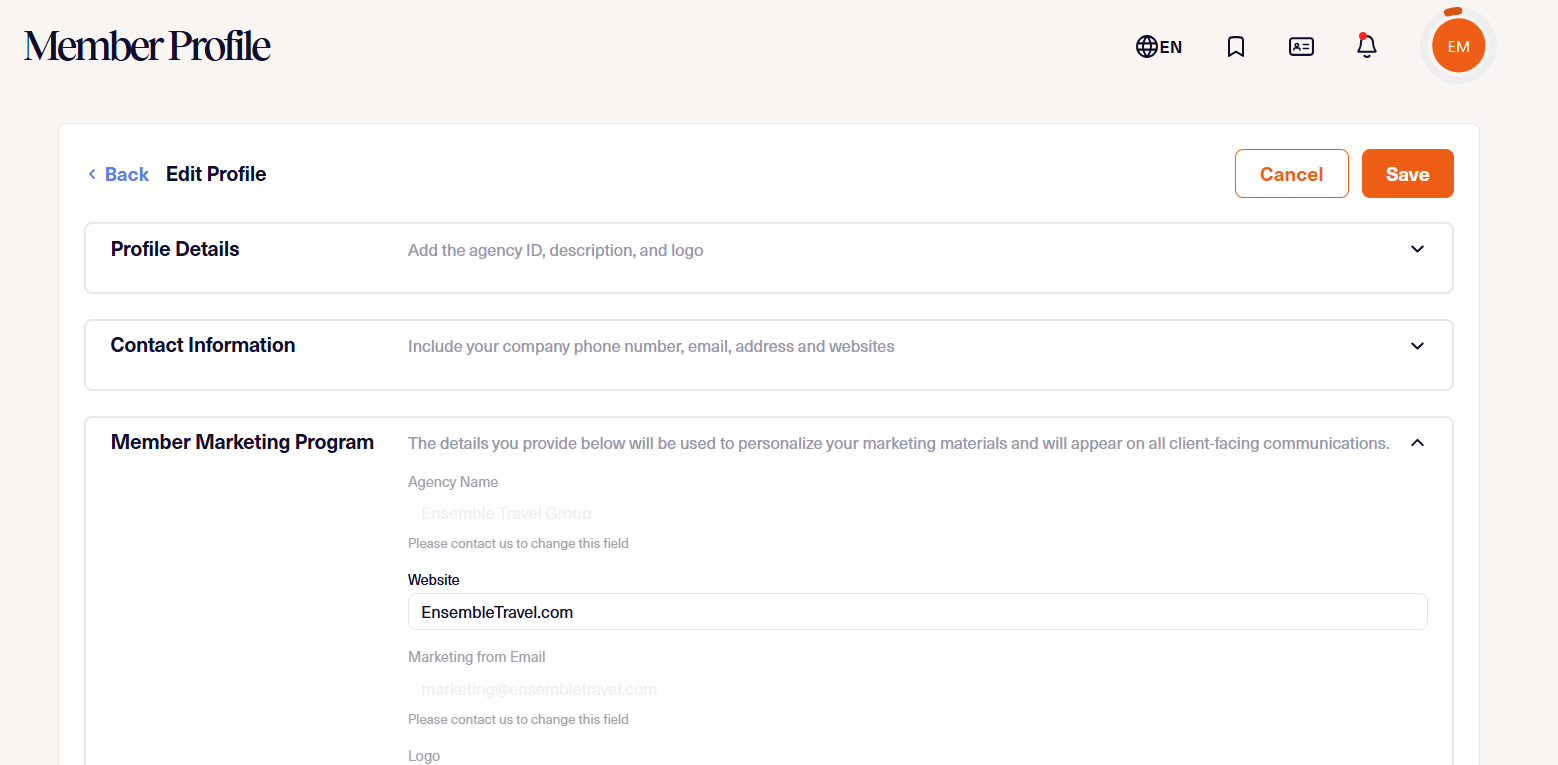Image resolution: width=1558 pixels, height=765 pixels.
Task: Open the ID card icon
Action: (x=1301, y=47)
